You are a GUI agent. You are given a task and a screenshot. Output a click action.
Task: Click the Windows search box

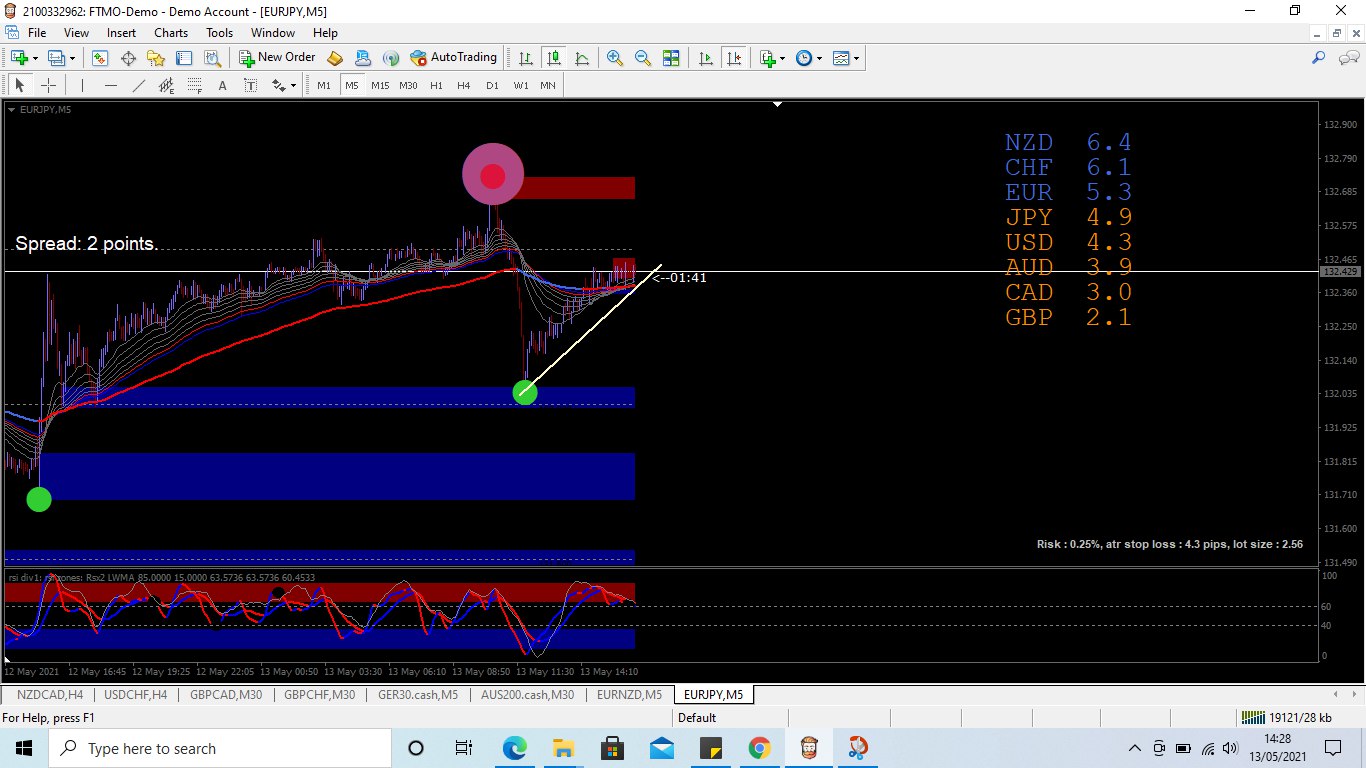pyautogui.click(x=219, y=749)
